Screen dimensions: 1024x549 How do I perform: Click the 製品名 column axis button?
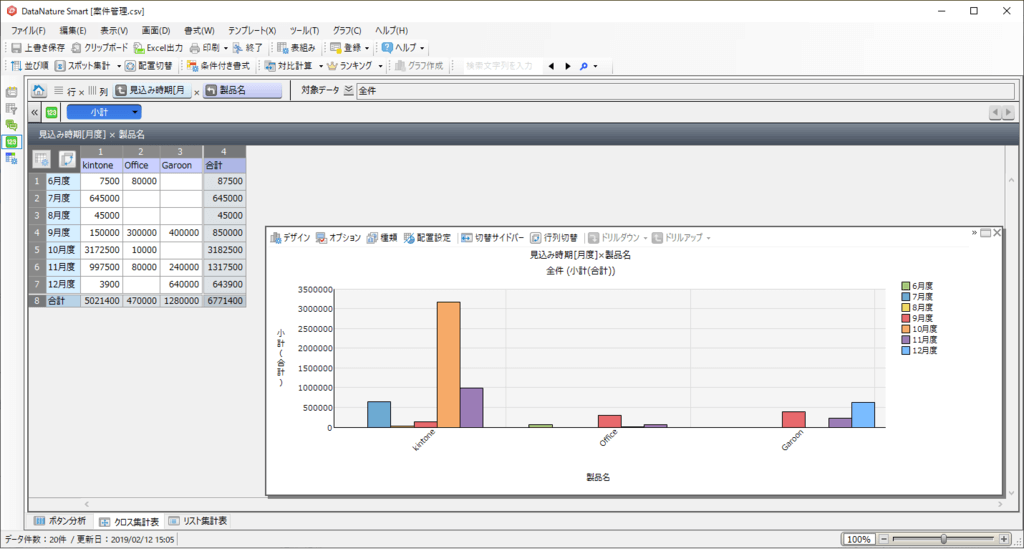click(242, 91)
